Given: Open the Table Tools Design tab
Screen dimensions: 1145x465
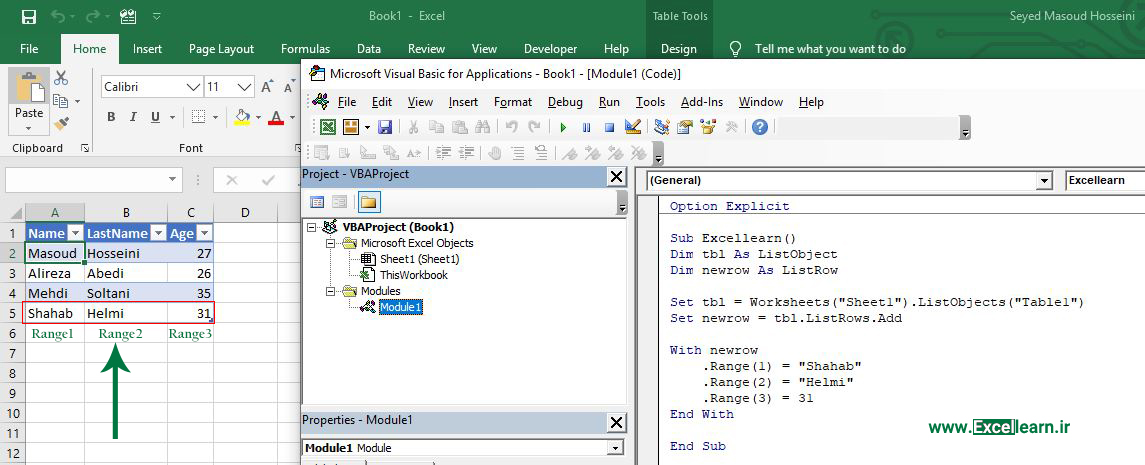Looking at the screenshot, I should coord(678,49).
